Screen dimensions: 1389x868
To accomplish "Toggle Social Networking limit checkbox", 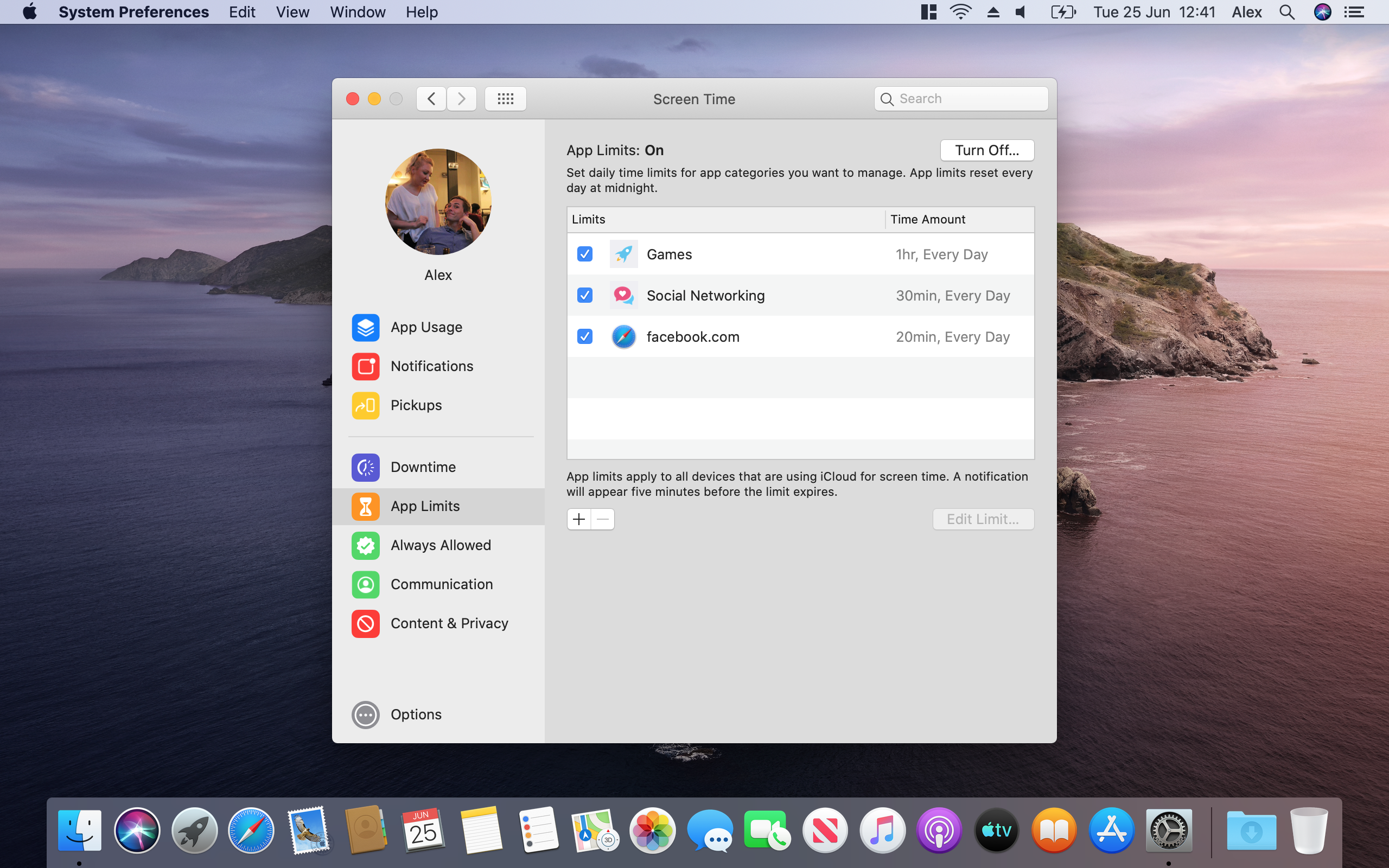I will click(x=585, y=295).
